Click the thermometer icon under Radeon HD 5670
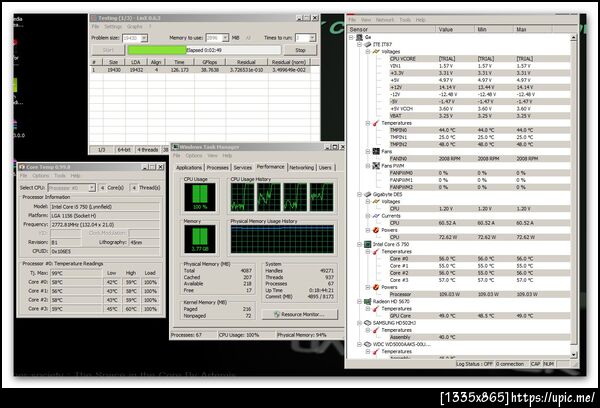 tap(376, 308)
